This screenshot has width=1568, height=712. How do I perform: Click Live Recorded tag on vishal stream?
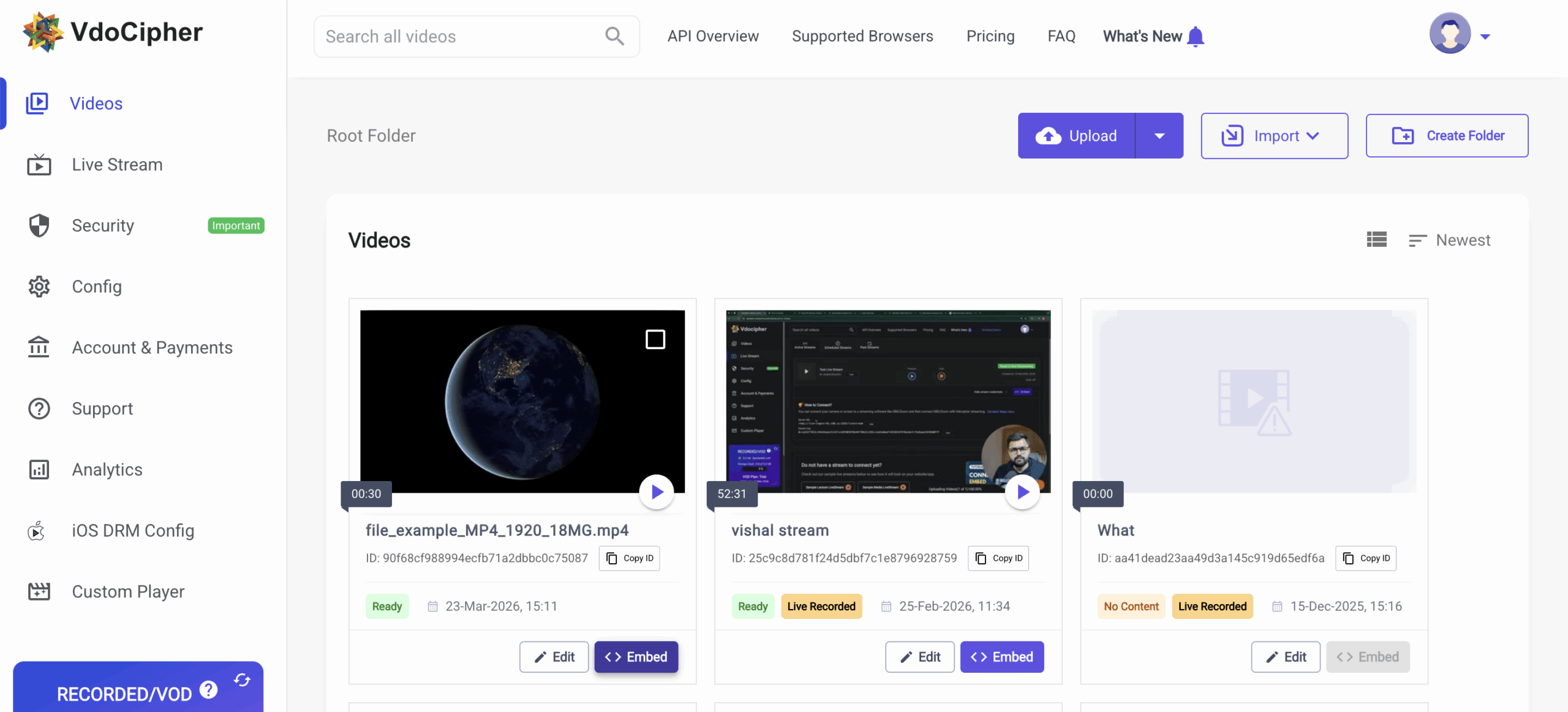tap(821, 606)
